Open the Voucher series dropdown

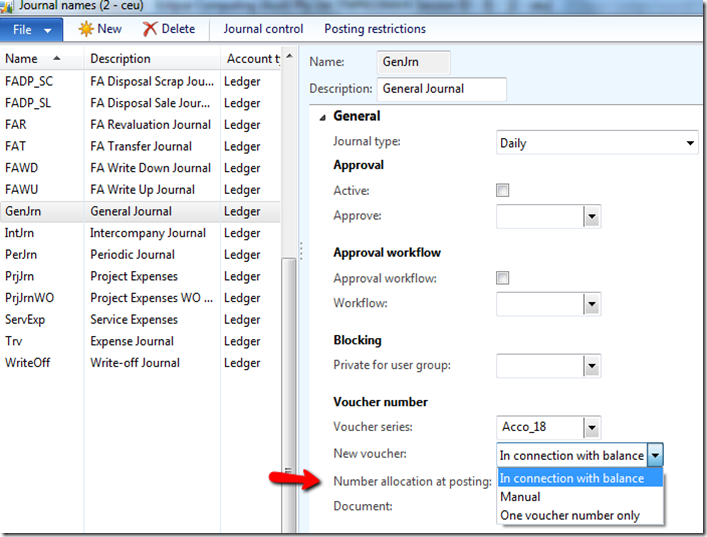(x=592, y=427)
